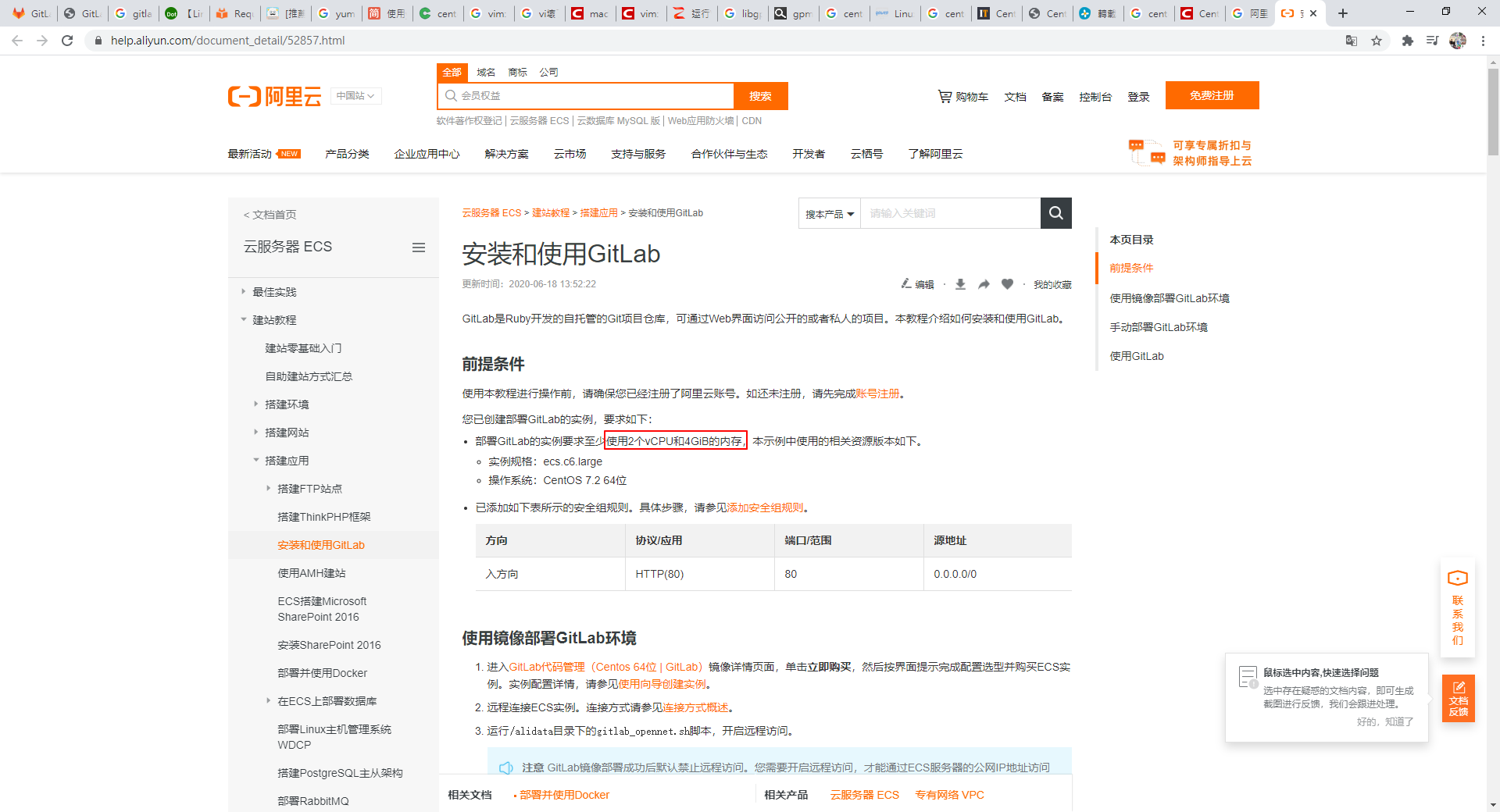Viewport: 1500px width, 812px height.
Task: Open 使用AMH建站 sidebar item
Action: coord(312,573)
